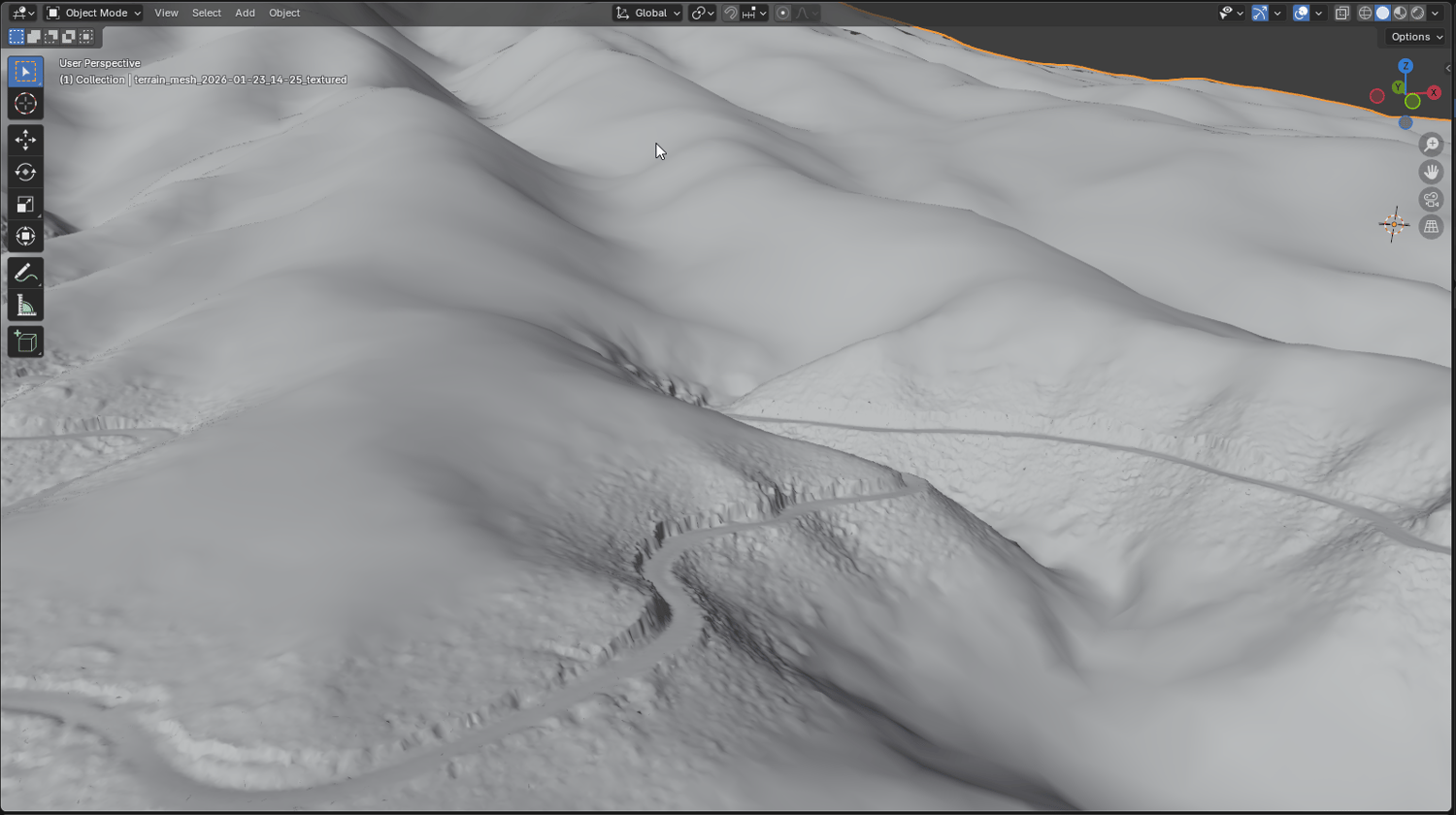Expand the gizmo options dropdown arrow
The width and height of the screenshot is (1456, 815).
point(1277,13)
